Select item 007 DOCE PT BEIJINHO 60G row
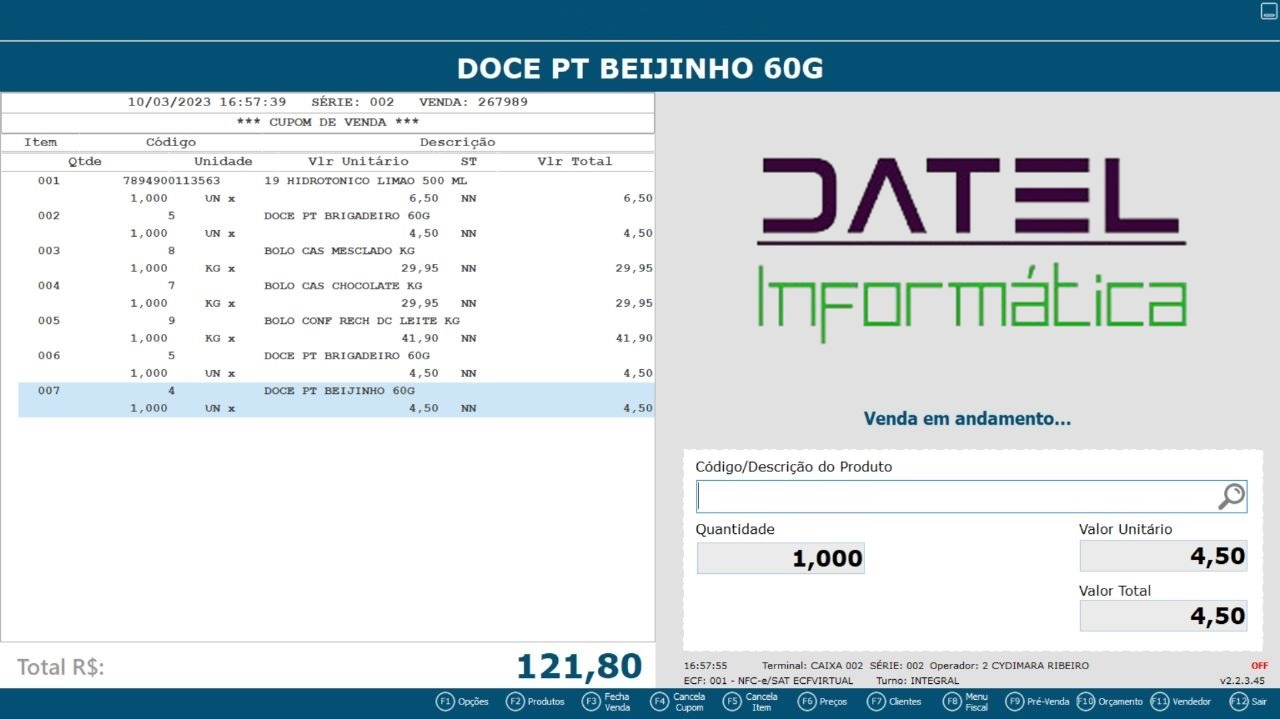Viewport: 1280px width, 719px height. coord(336,399)
